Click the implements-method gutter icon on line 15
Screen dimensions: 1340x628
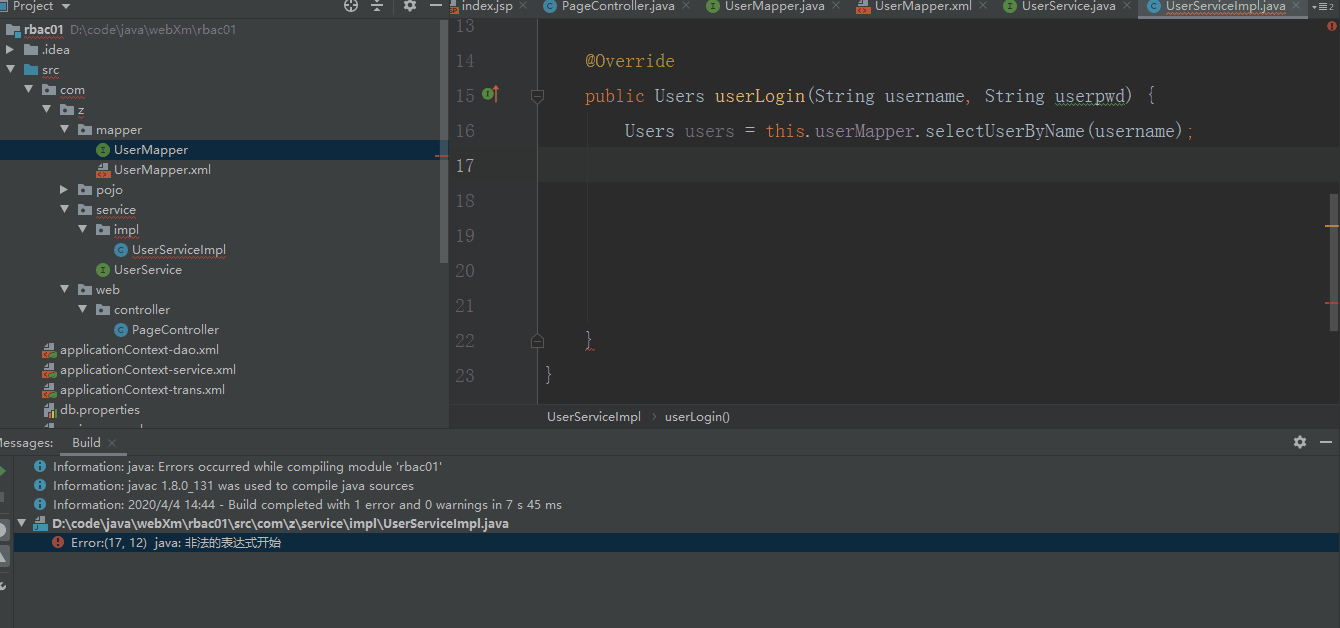[x=490, y=94]
